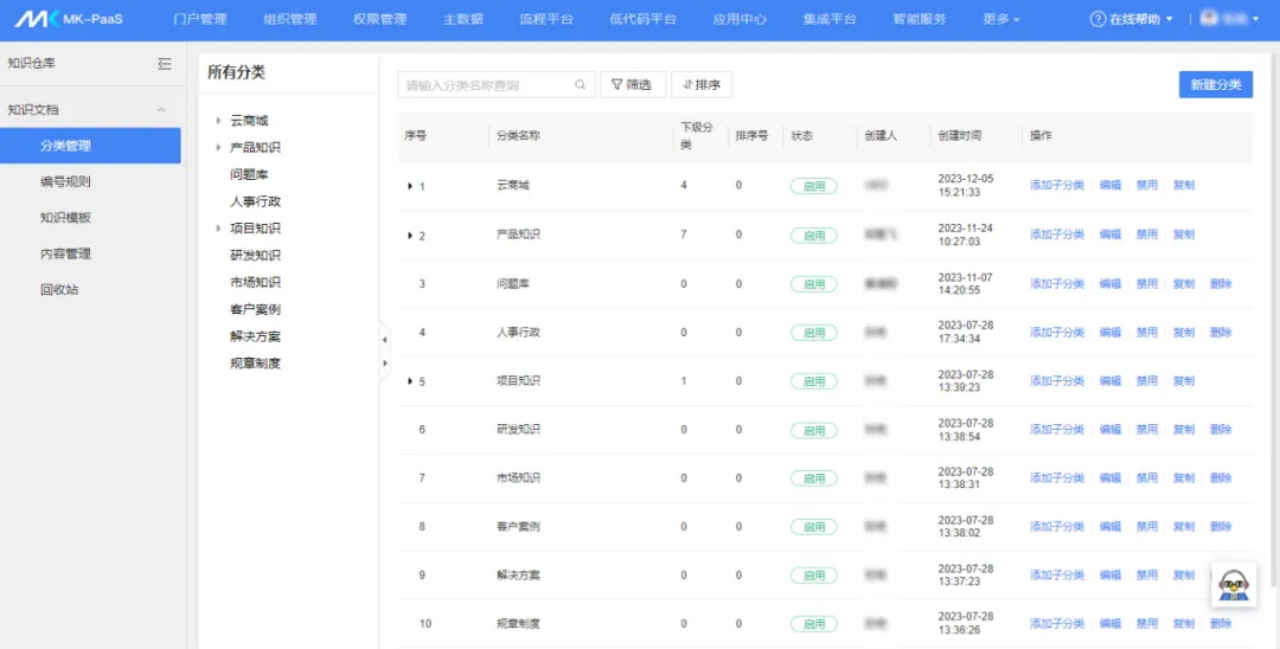Click the online help question mark icon
The width and height of the screenshot is (1280, 649).
1098,19
